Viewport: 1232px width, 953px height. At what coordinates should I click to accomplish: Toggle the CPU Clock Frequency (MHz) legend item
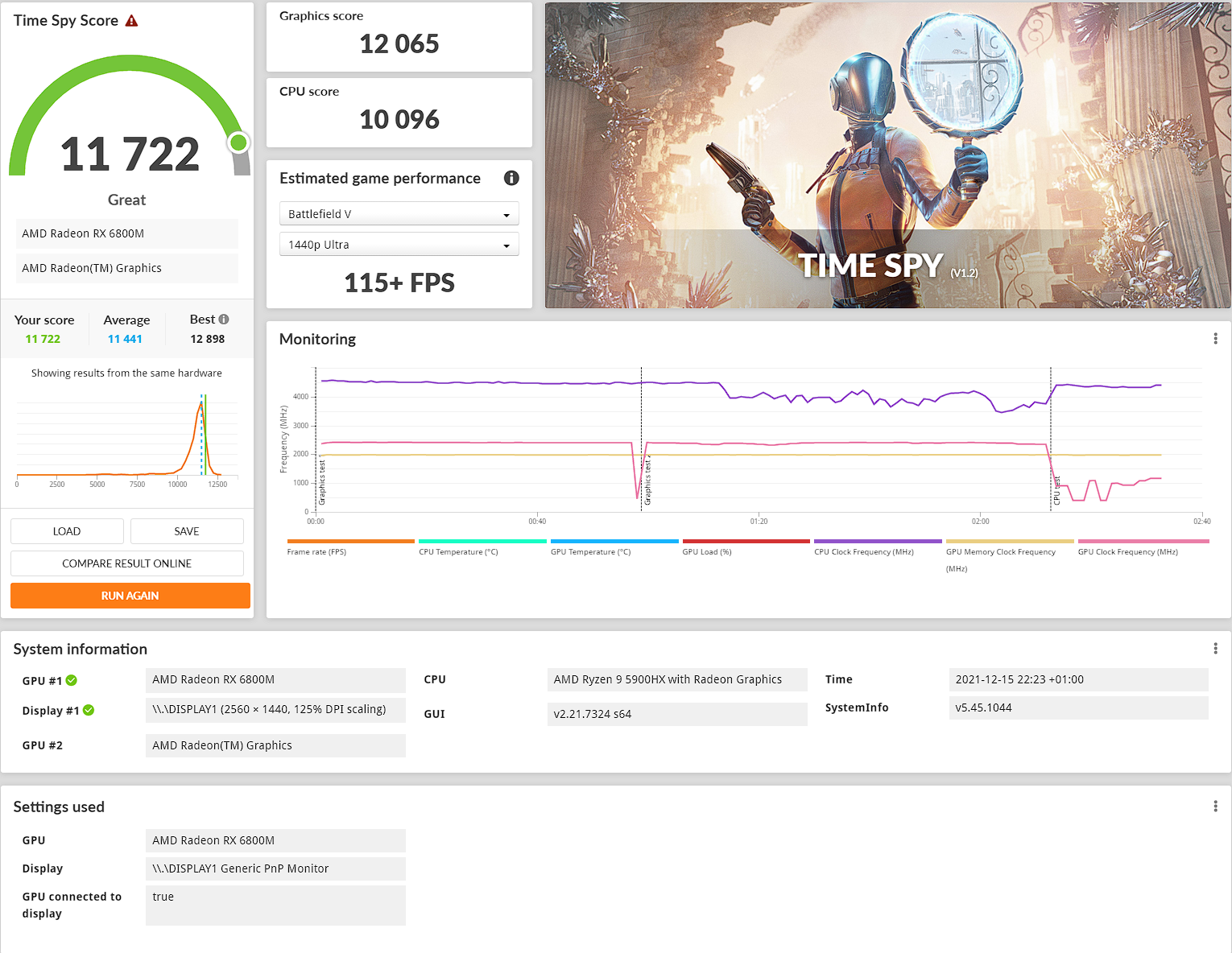pyautogui.click(x=878, y=547)
